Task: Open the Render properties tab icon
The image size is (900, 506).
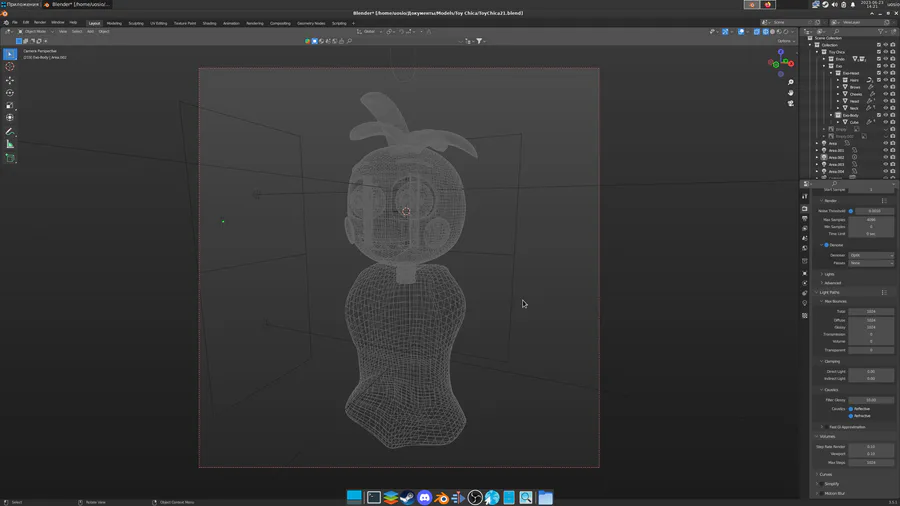Action: click(x=805, y=209)
